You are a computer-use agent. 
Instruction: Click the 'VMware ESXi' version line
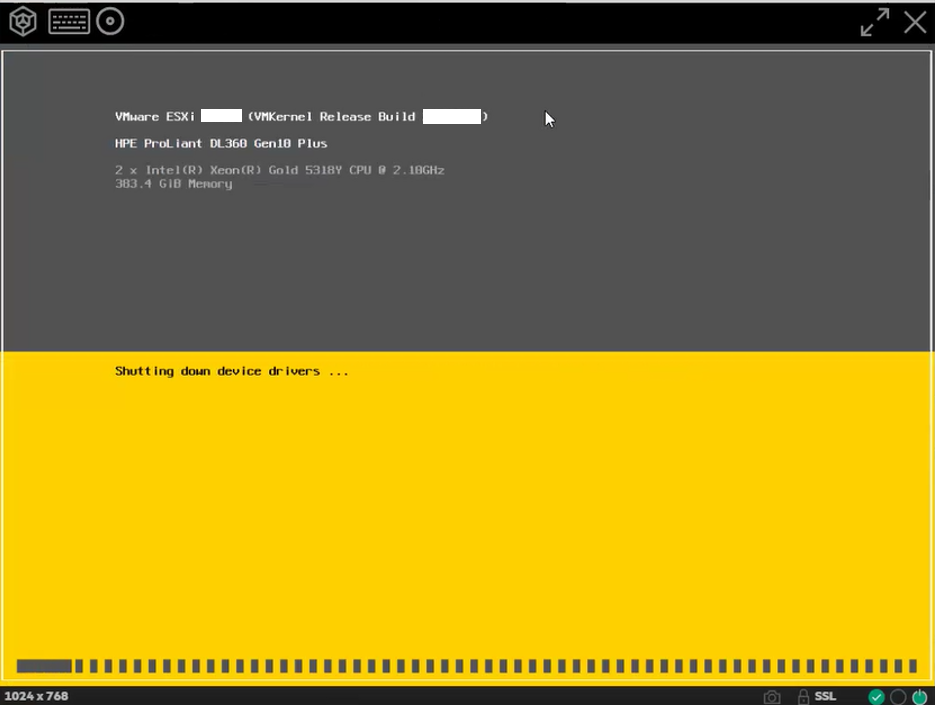[301, 116]
